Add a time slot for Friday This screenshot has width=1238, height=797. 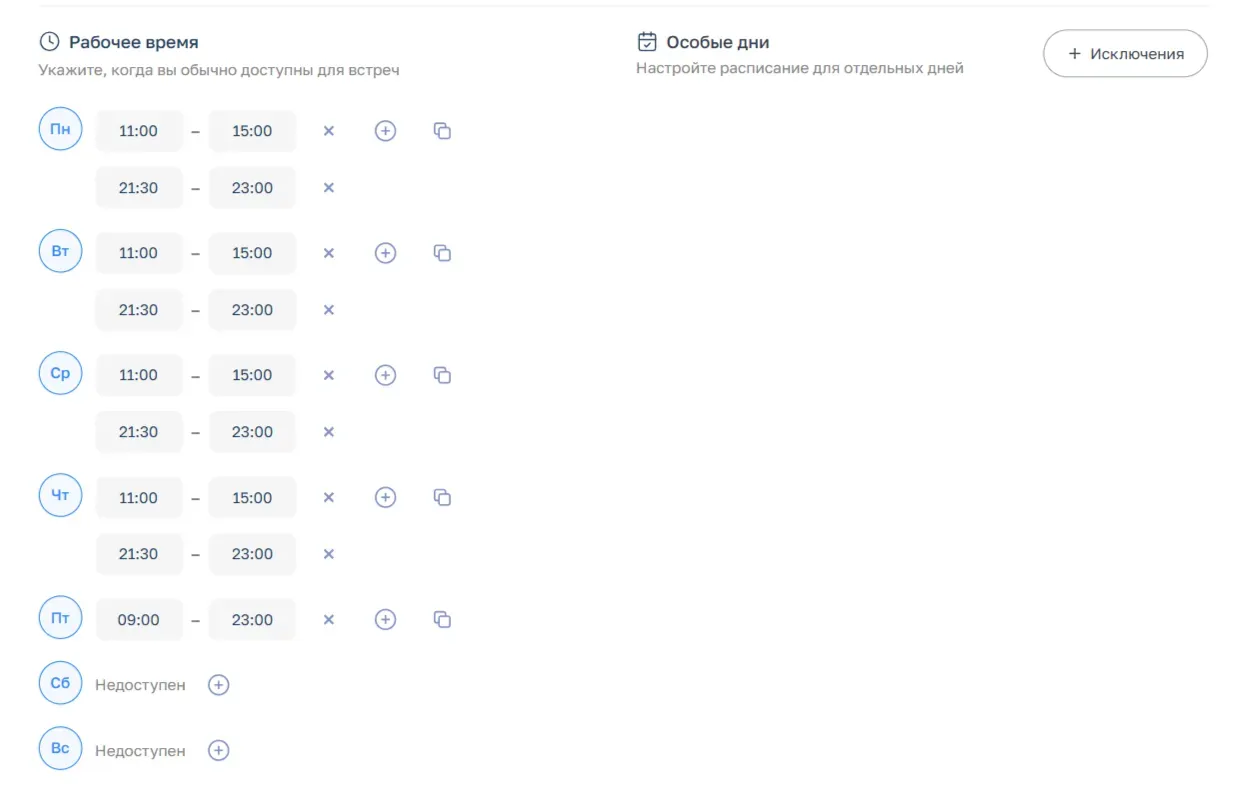pos(385,620)
